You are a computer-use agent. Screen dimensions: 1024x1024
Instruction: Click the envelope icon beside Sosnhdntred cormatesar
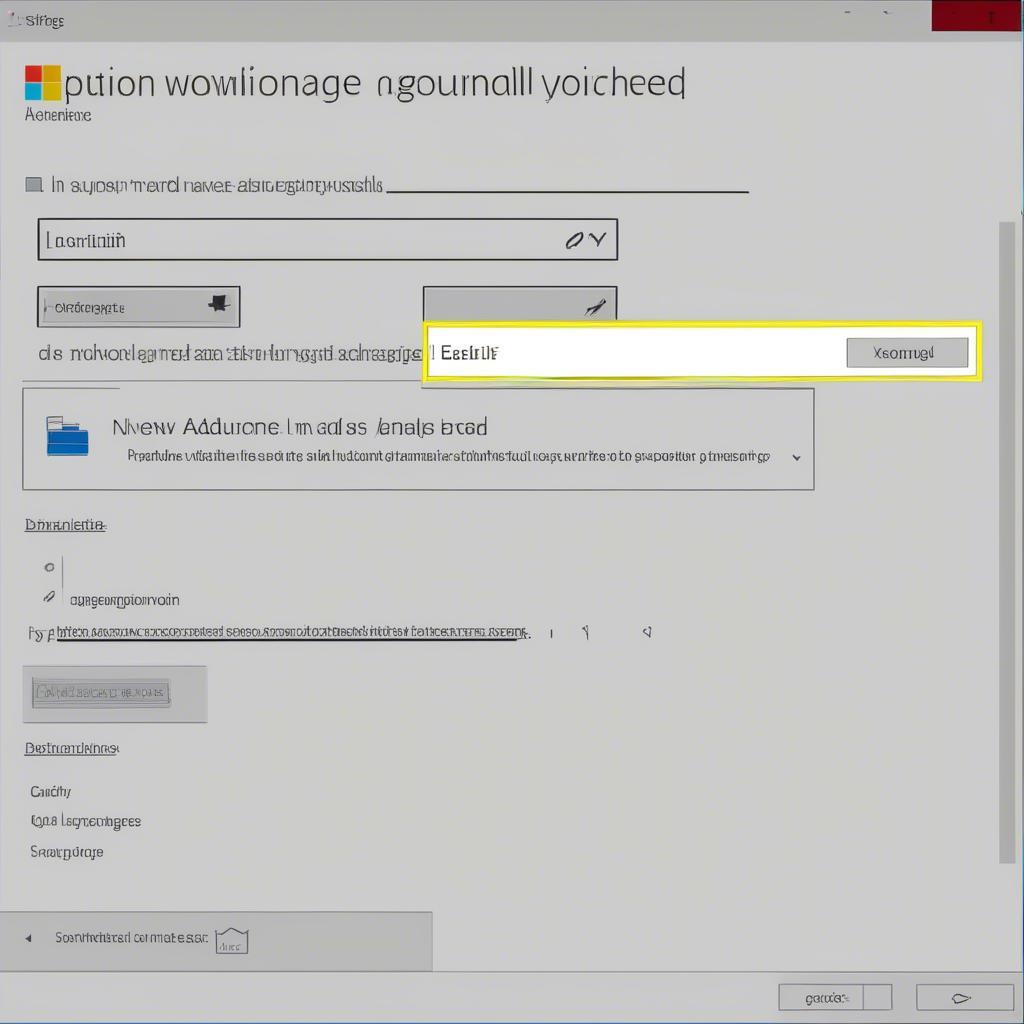tap(232, 941)
